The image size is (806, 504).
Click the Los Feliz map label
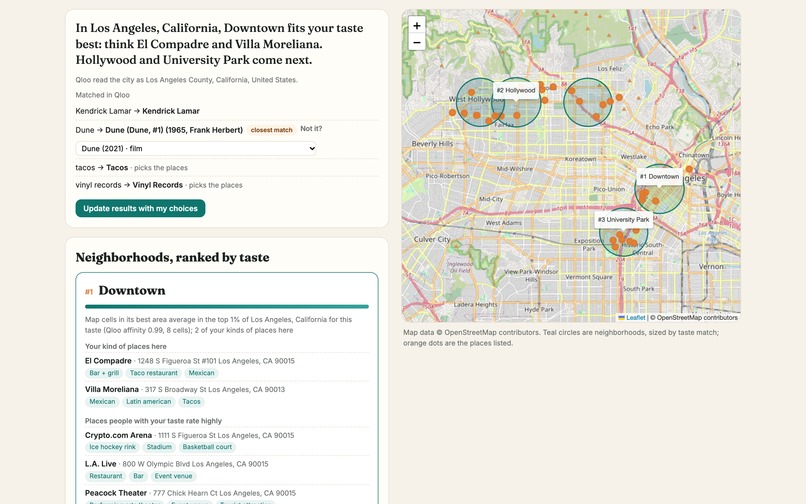610,68
